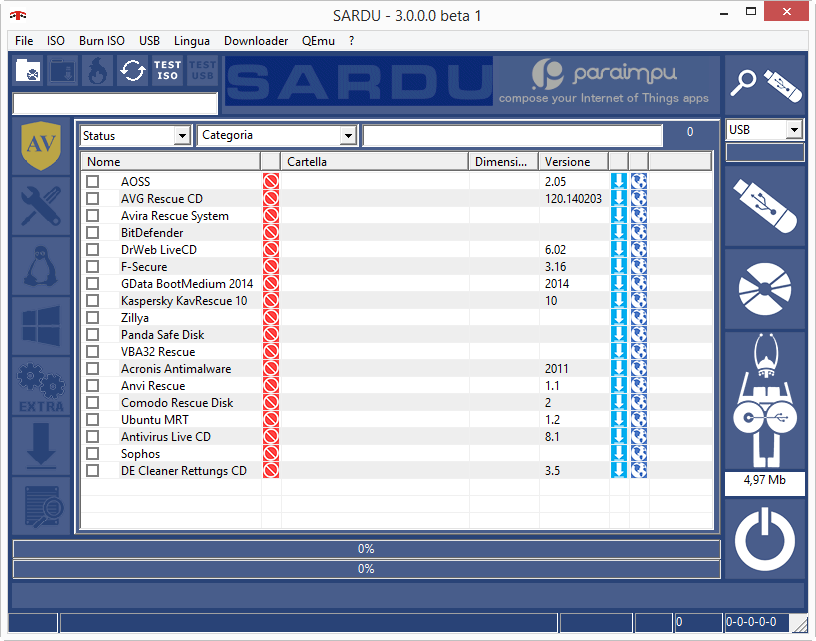Sort by the Nome column header
816x641 pixels.
point(171,162)
